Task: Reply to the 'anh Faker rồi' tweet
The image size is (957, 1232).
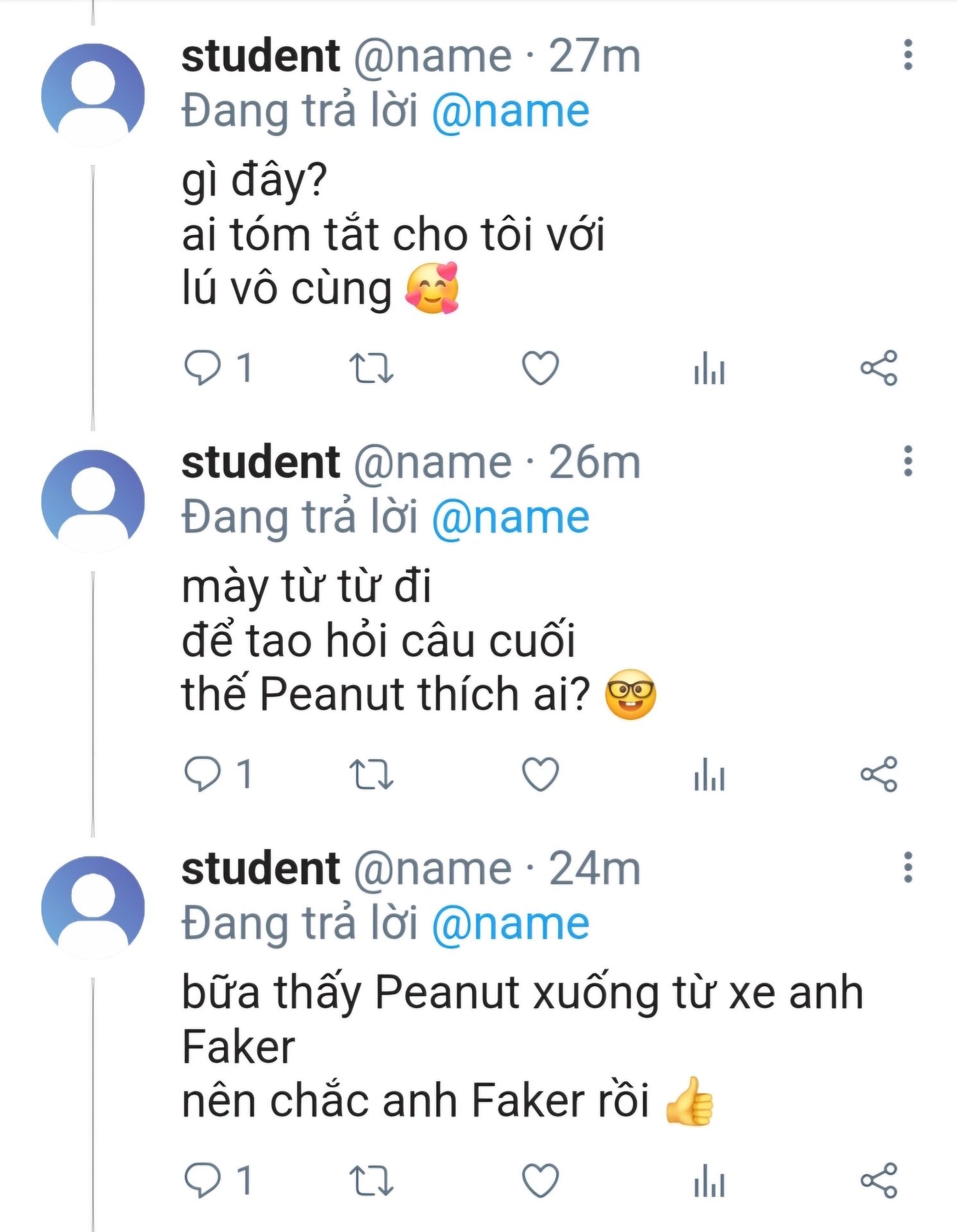Action: pos(203,1180)
